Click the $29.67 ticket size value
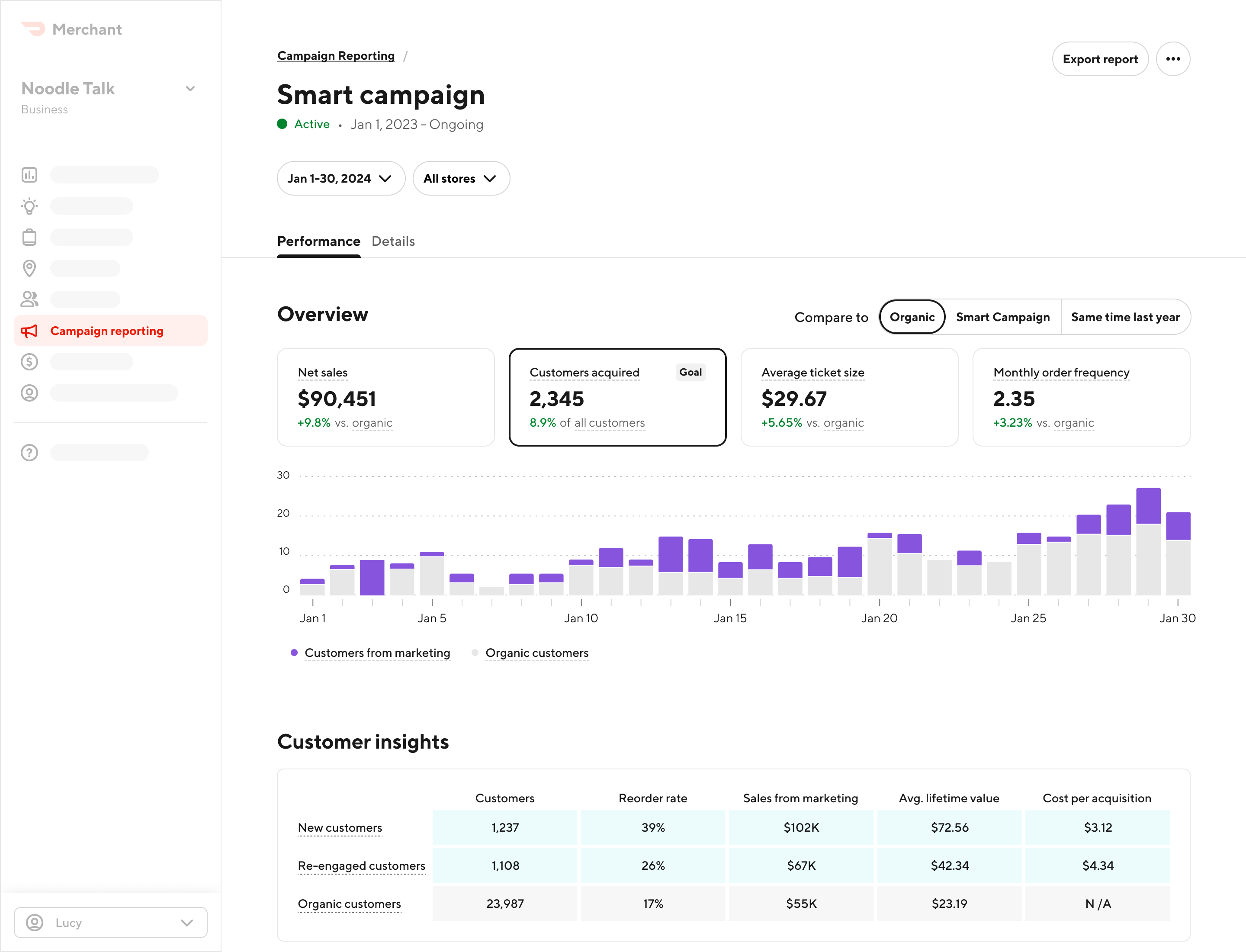Viewport: 1246px width, 952px height. [x=794, y=399]
